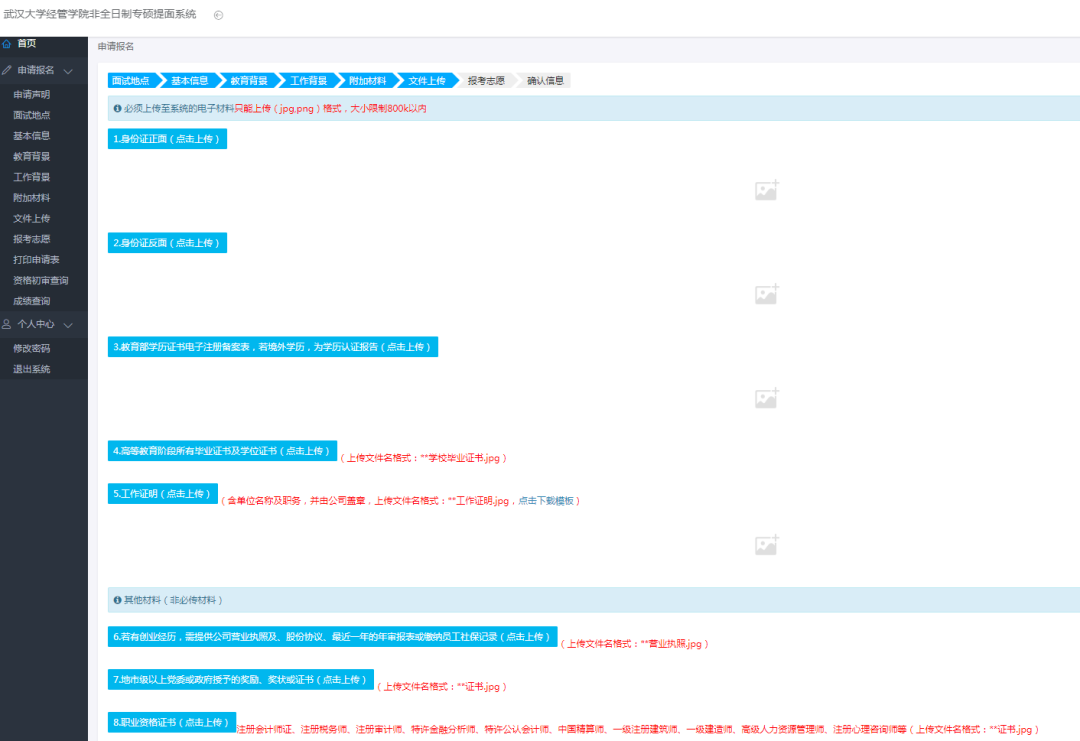Click image placeholder under 工作证明 section
Viewport: 1080px width, 741px height.
(766, 545)
